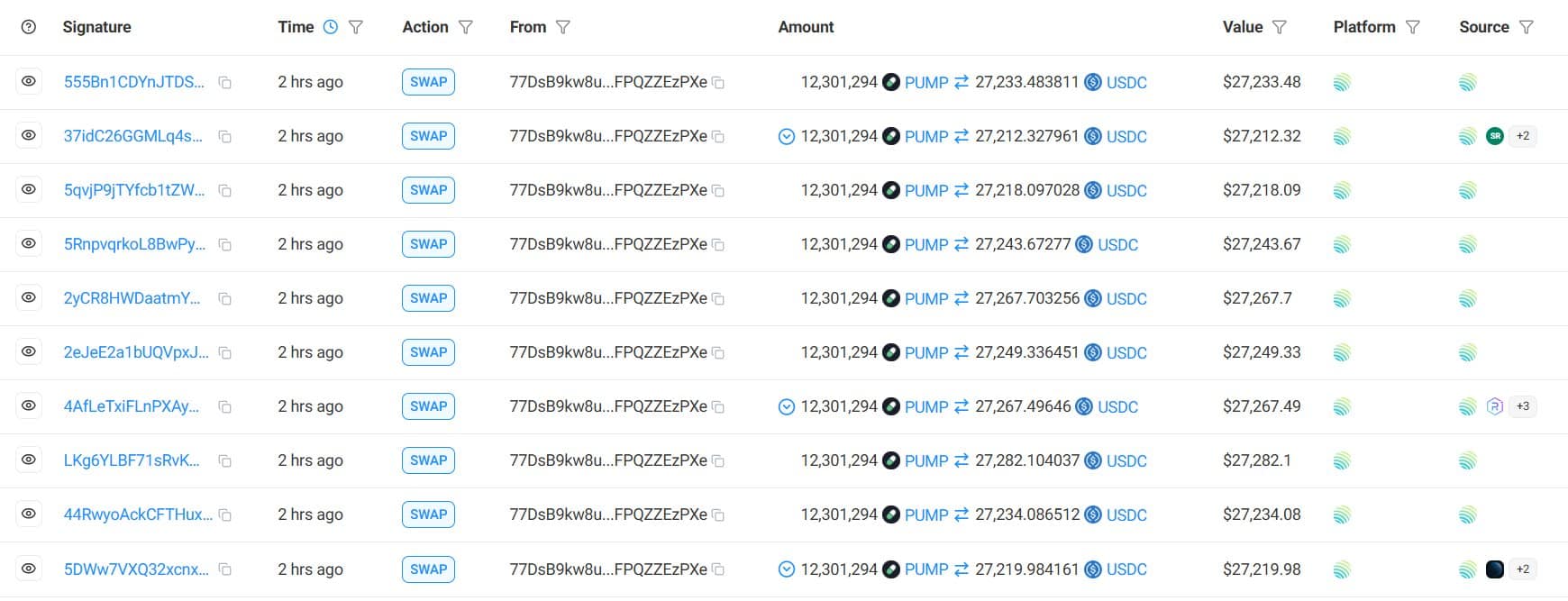The image size is (1568, 601).
Task: Click the Time column filter funnel icon
Action: point(356,26)
